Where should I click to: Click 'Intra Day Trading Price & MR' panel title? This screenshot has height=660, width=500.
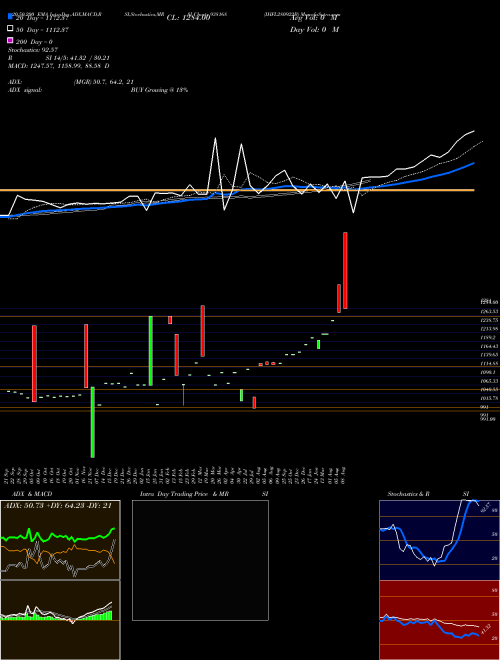click(184, 494)
